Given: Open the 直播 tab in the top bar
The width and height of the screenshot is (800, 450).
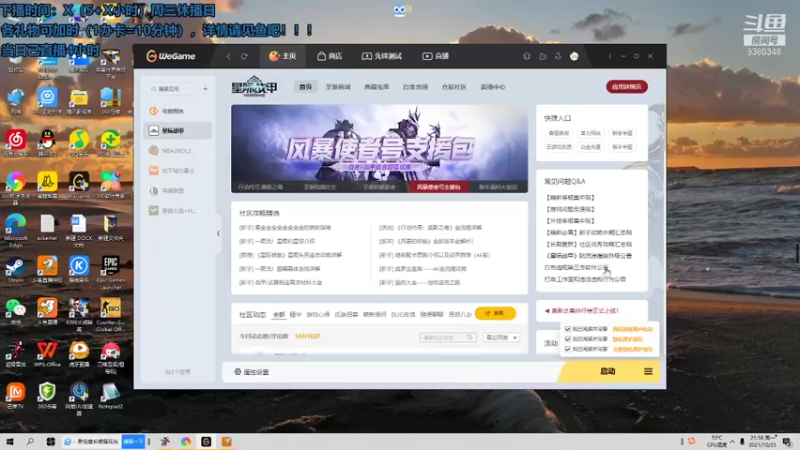Looking at the screenshot, I should pos(435,56).
